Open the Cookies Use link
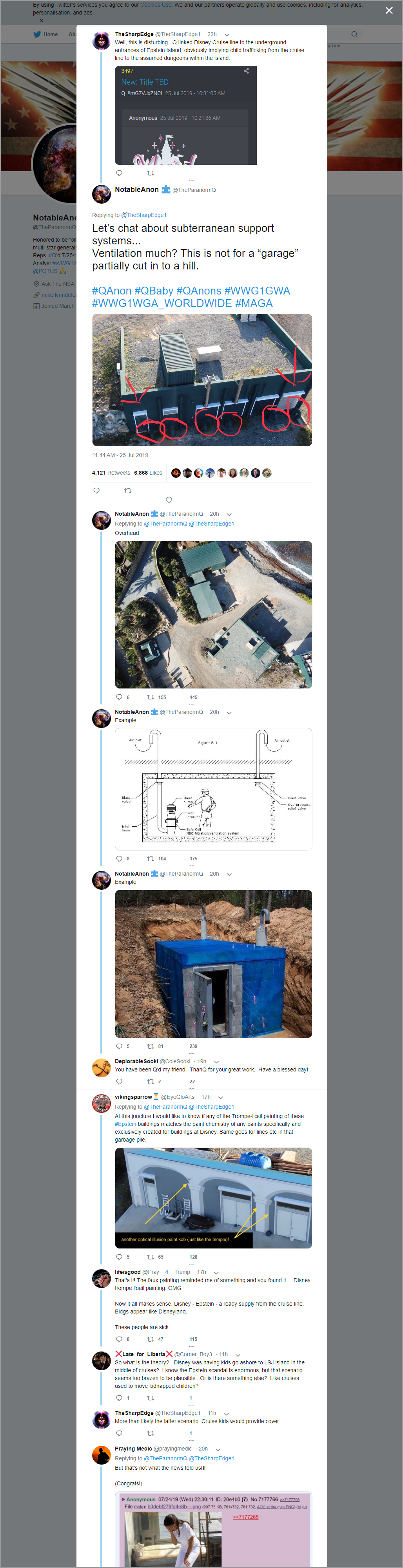403x1568 pixels. pos(156,5)
